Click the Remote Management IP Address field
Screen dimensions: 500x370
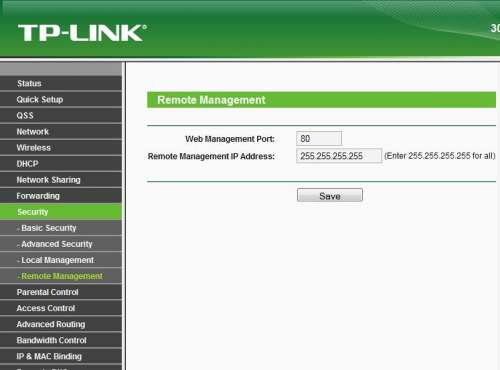339,156
